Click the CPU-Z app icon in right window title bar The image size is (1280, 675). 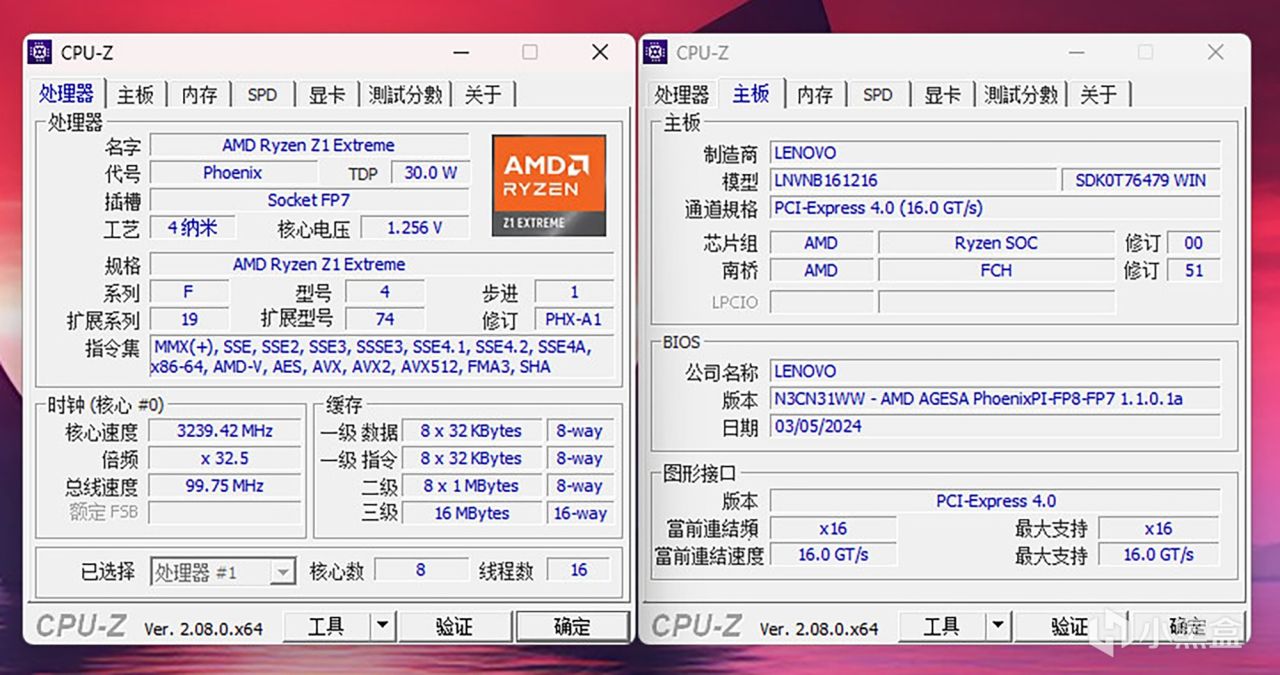pyautogui.click(x=655, y=52)
